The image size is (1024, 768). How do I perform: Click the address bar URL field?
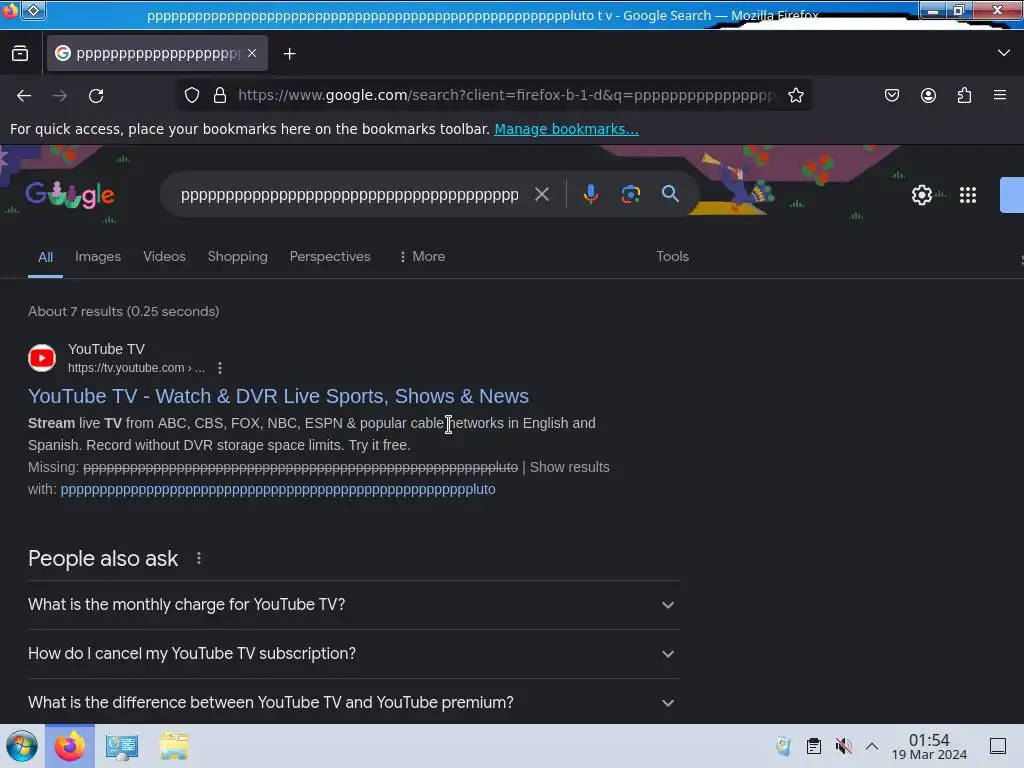pyautogui.click(x=507, y=95)
